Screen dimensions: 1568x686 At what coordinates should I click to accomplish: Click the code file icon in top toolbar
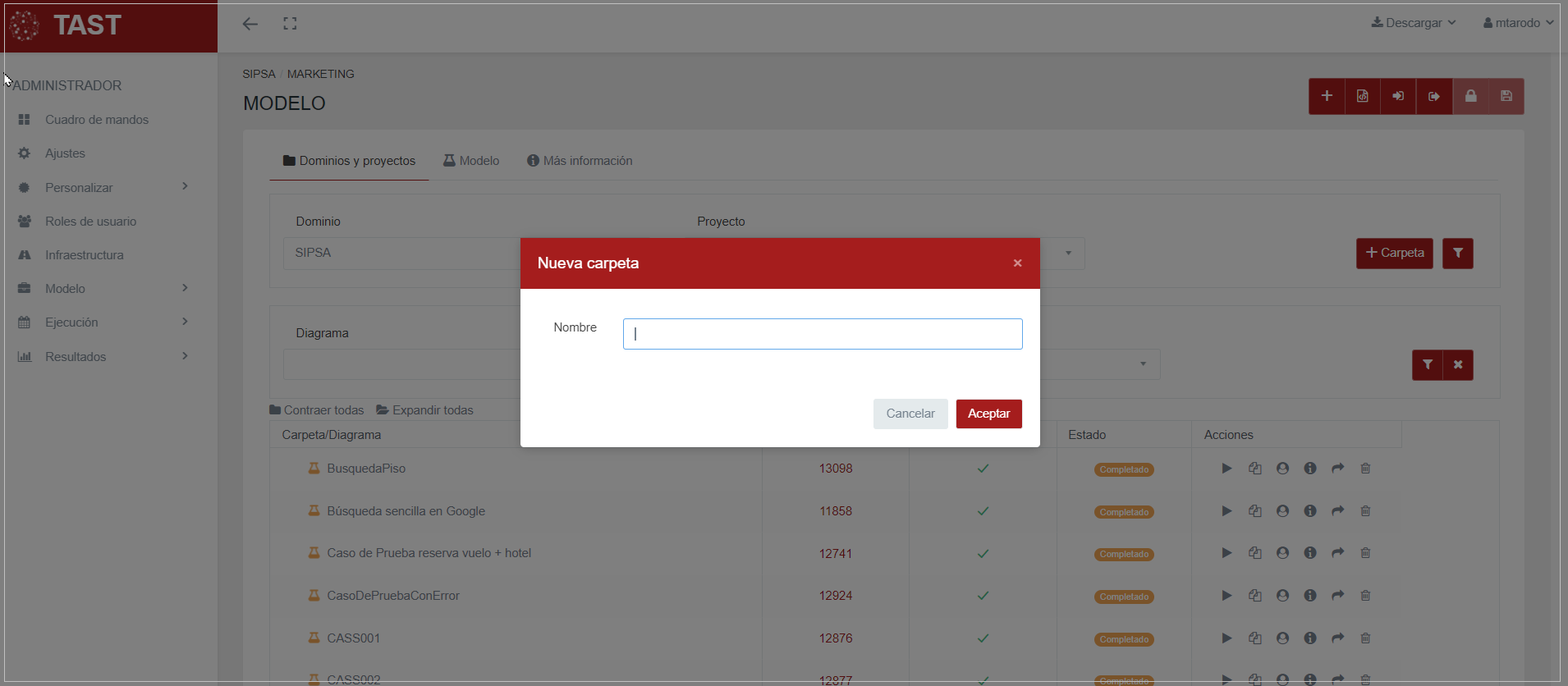[x=1363, y=96]
